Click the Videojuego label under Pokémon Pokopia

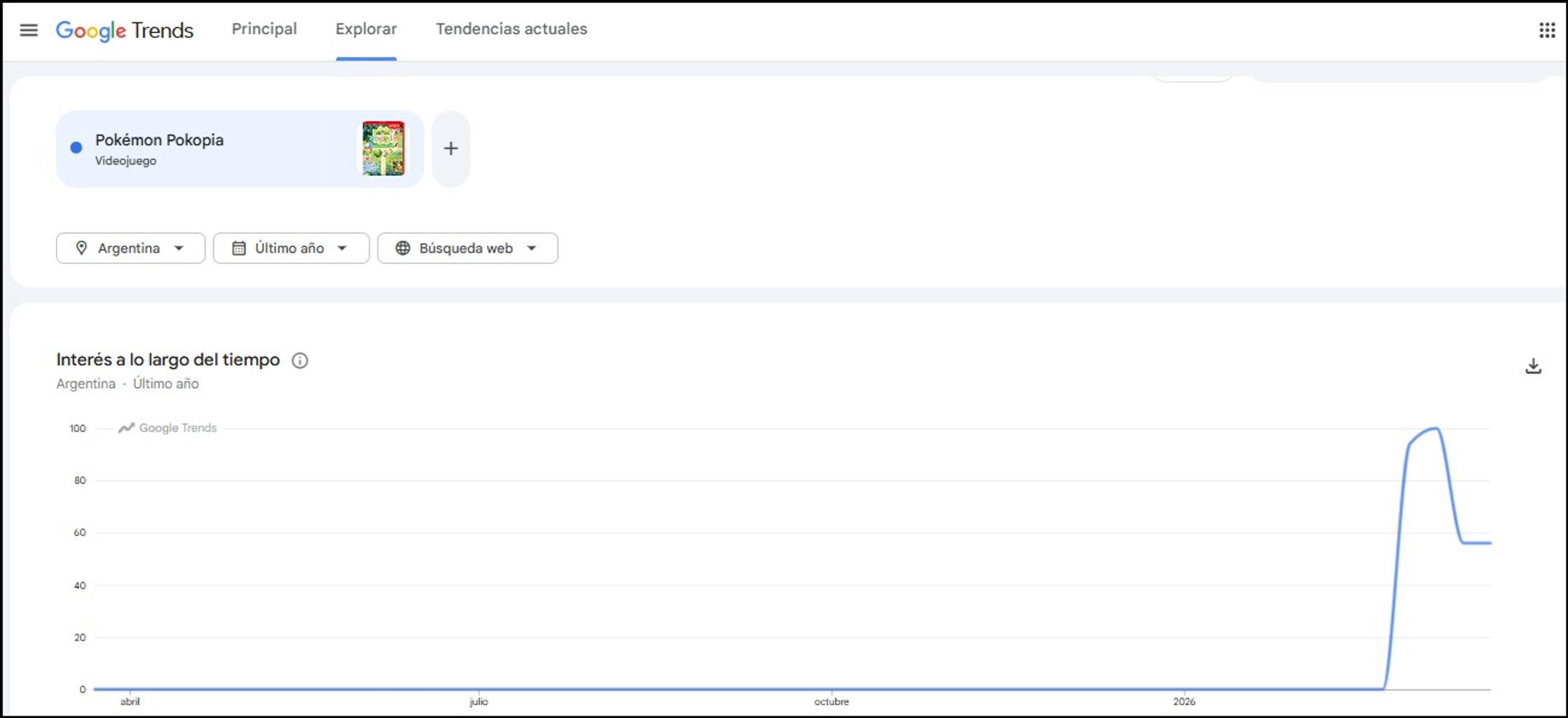pyautogui.click(x=126, y=161)
